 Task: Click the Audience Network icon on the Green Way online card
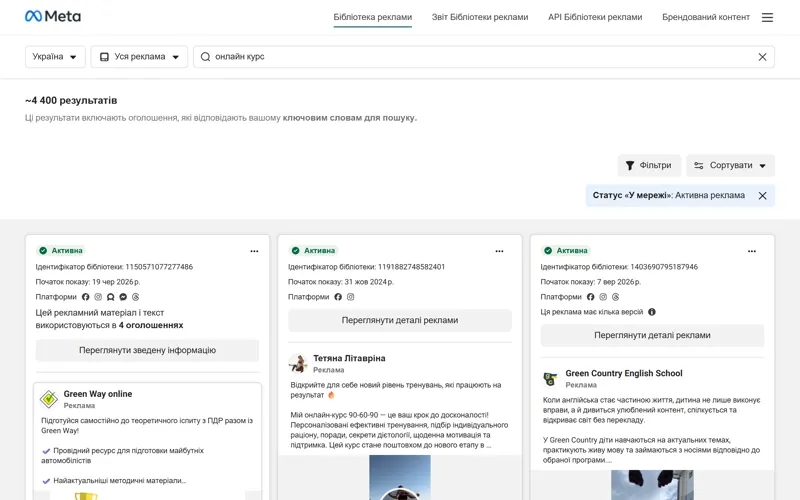point(110,296)
